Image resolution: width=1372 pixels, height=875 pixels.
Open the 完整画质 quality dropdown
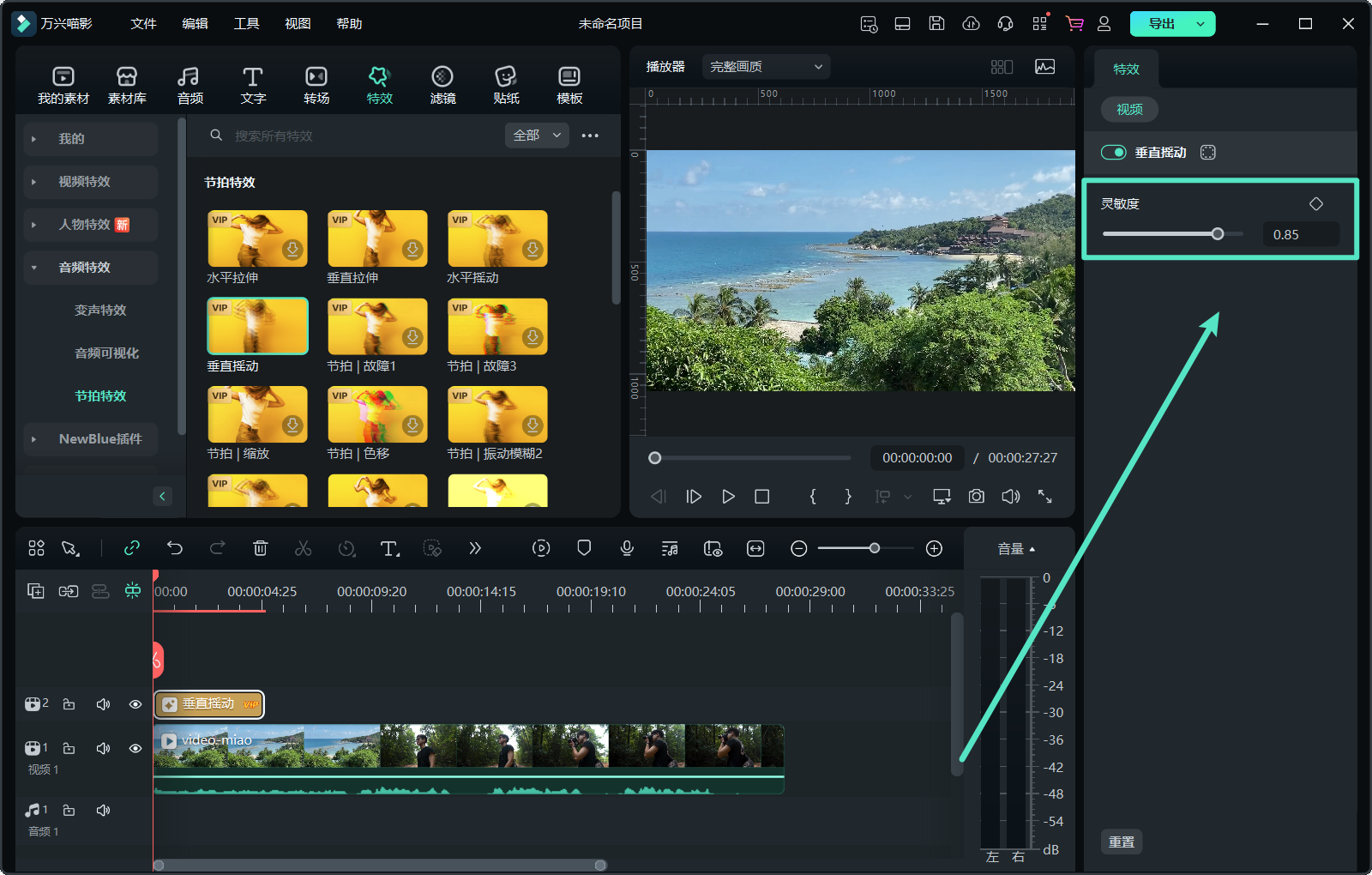pos(766,67)
